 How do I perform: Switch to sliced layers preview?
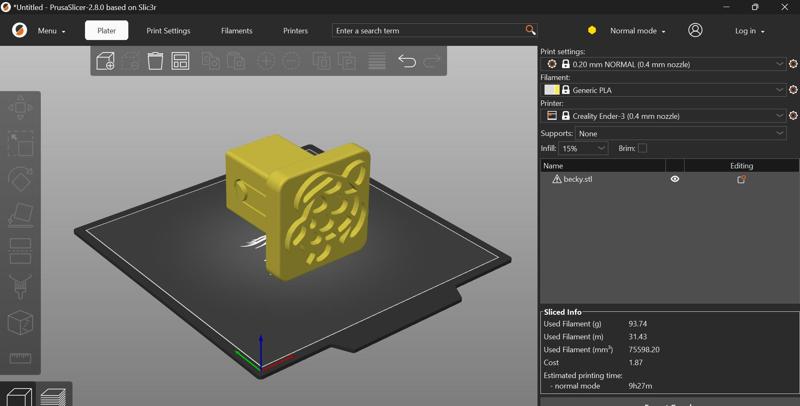pyautogui.click(x=53, y=396)
